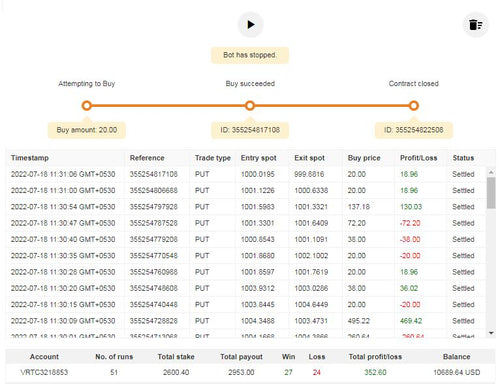Screen dimensions: 500x384
Task: Click buy price 137.18 cell
Action: pos(359,207)
